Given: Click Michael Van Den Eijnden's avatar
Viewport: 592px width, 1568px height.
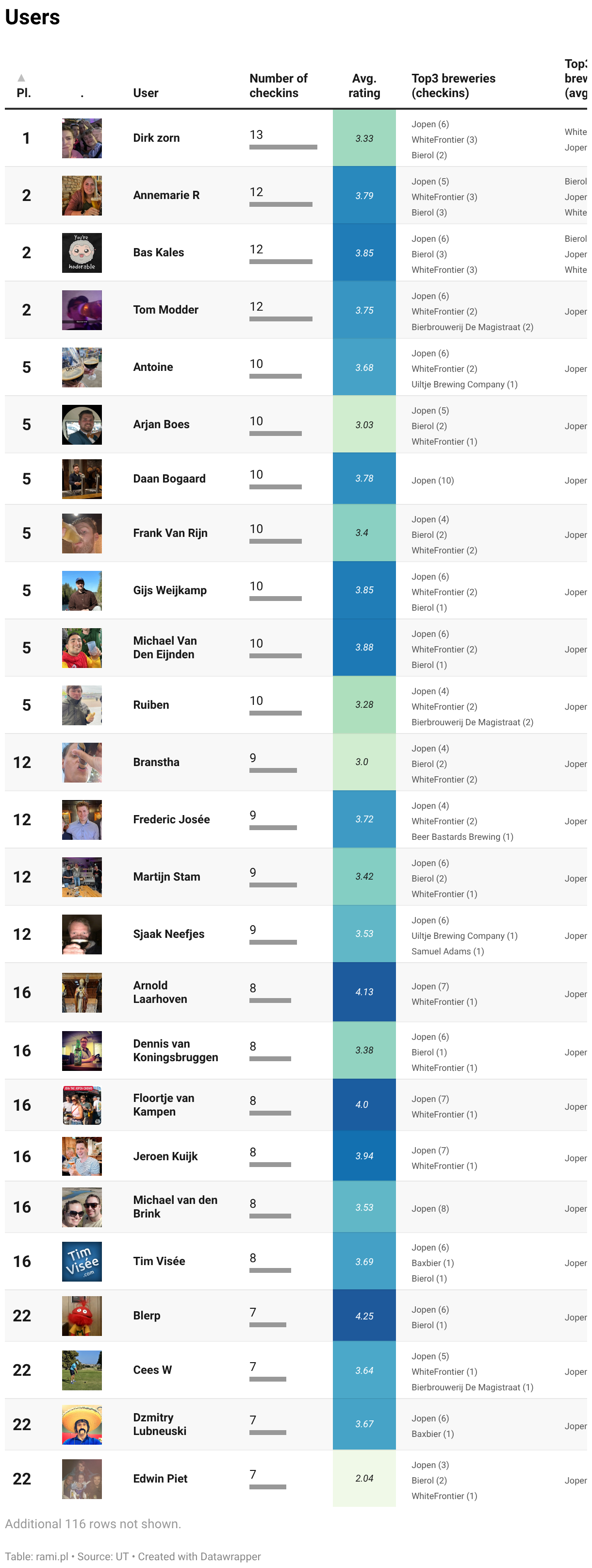Looking at the screenshot, I should pyautogui.click(x=82, y=648).
